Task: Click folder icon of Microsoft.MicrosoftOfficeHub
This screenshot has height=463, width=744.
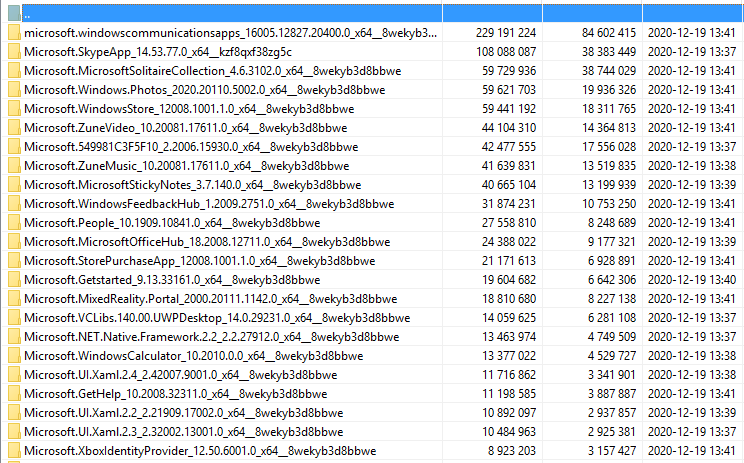Action: (14, 241)
